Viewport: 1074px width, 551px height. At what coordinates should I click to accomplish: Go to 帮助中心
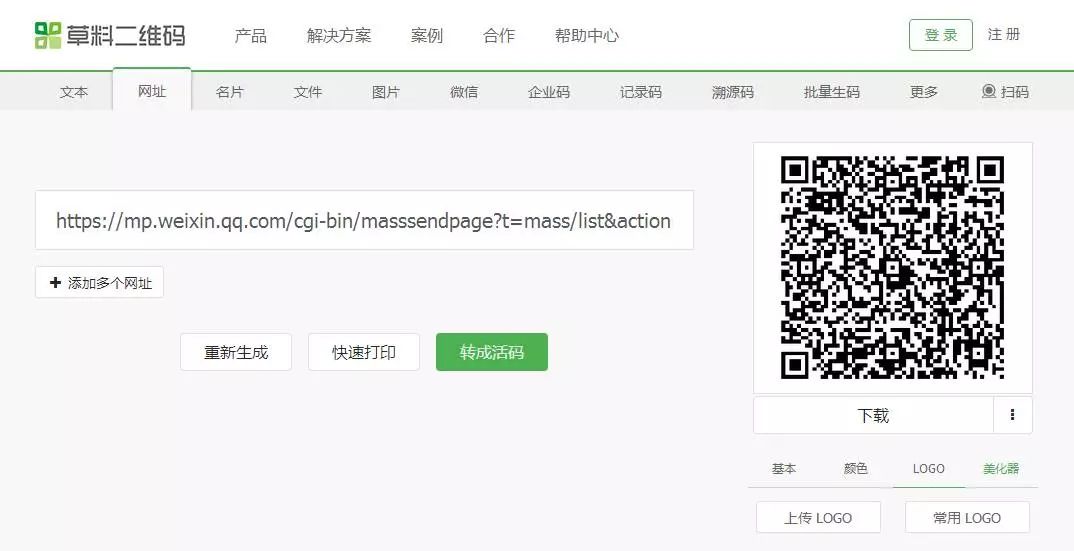click(586, 36)
